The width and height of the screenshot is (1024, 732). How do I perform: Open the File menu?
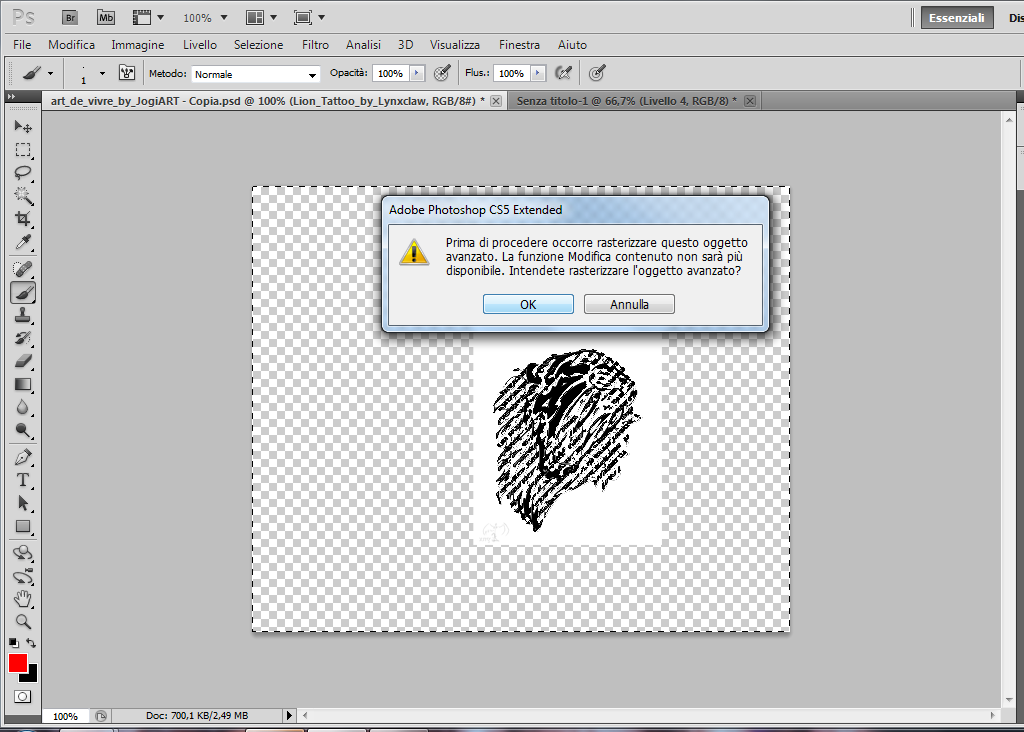pyautogui.click(x=22, y=44)
